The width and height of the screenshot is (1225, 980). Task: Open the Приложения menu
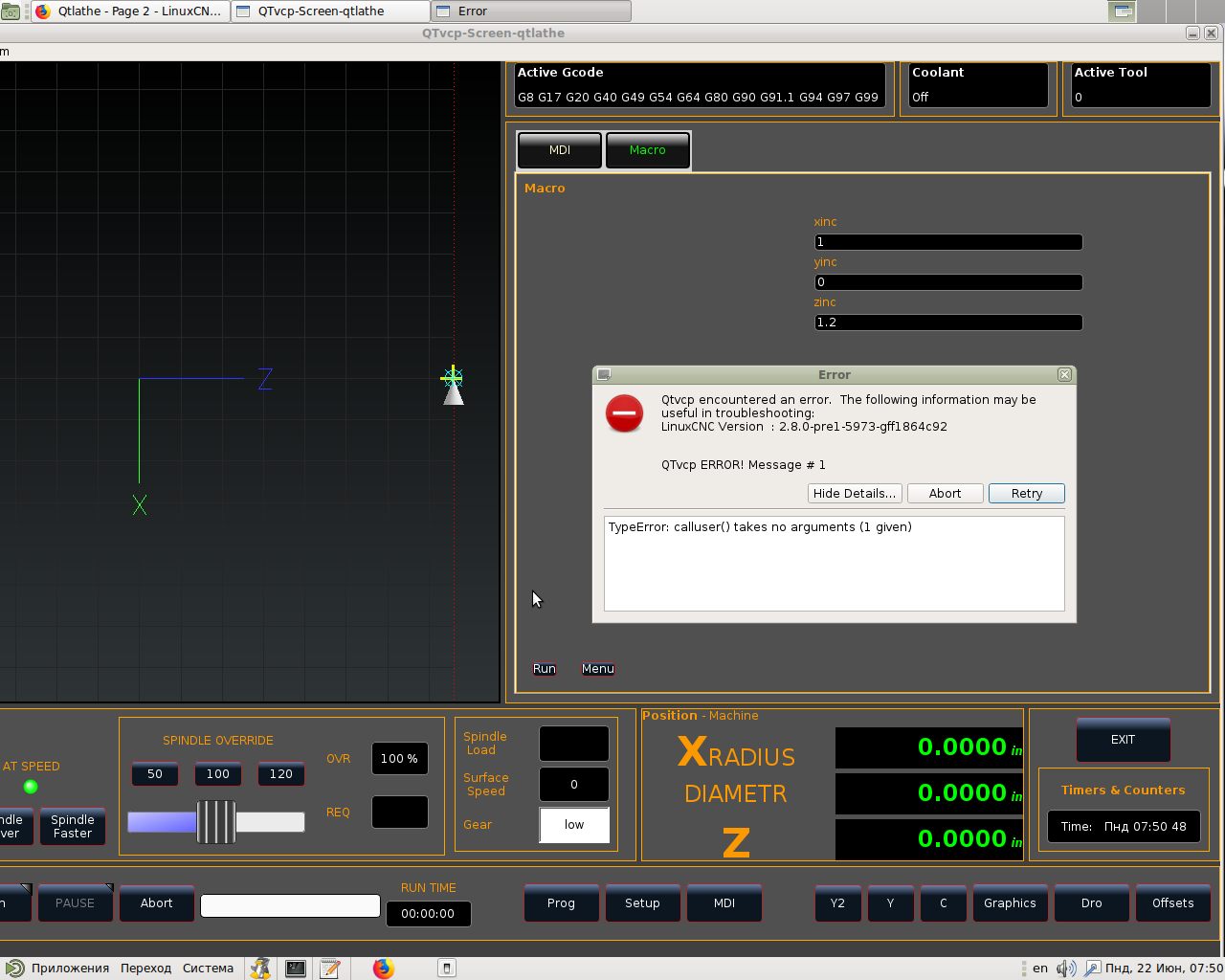point(70,969)
